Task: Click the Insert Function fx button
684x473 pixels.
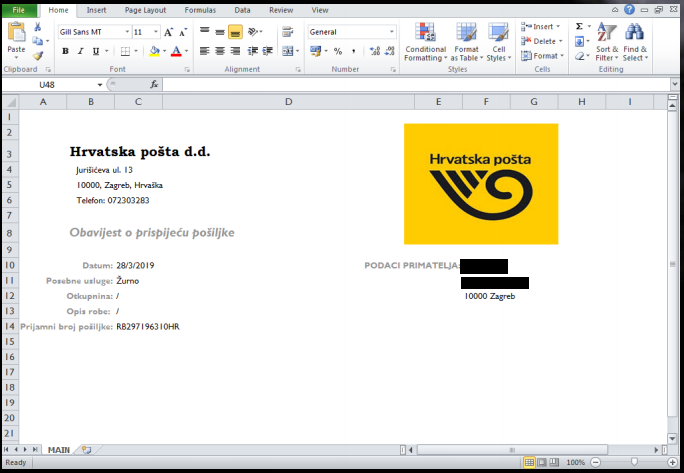Action: [x=154, y=85]
